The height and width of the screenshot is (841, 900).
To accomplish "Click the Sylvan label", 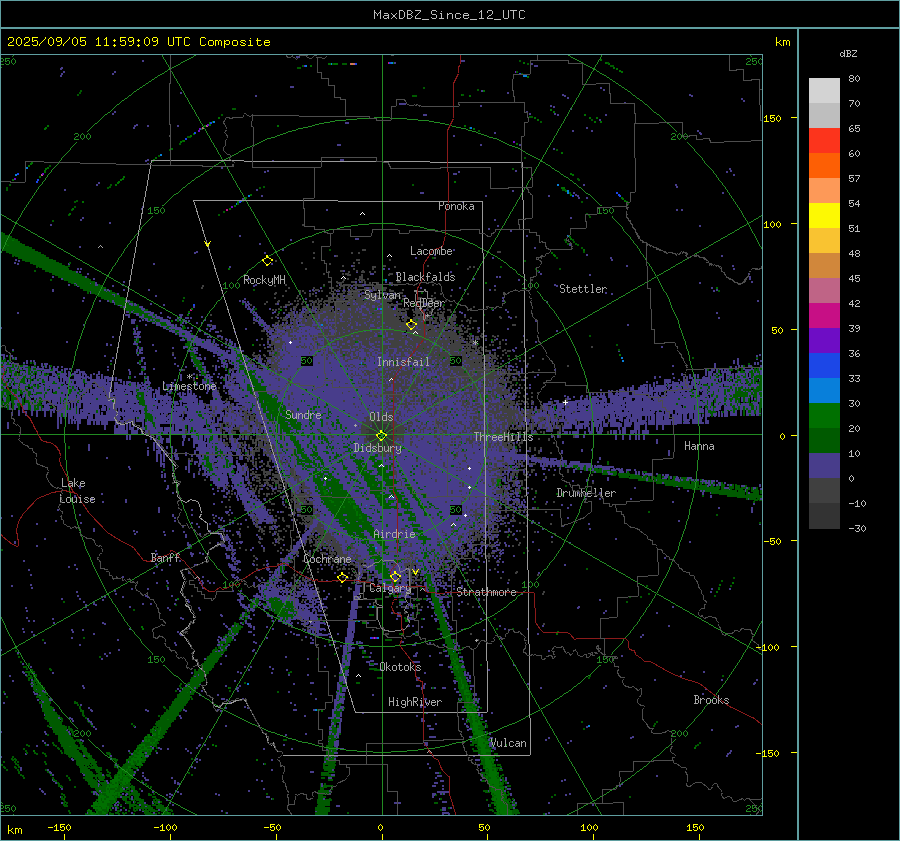I will 382,295.
